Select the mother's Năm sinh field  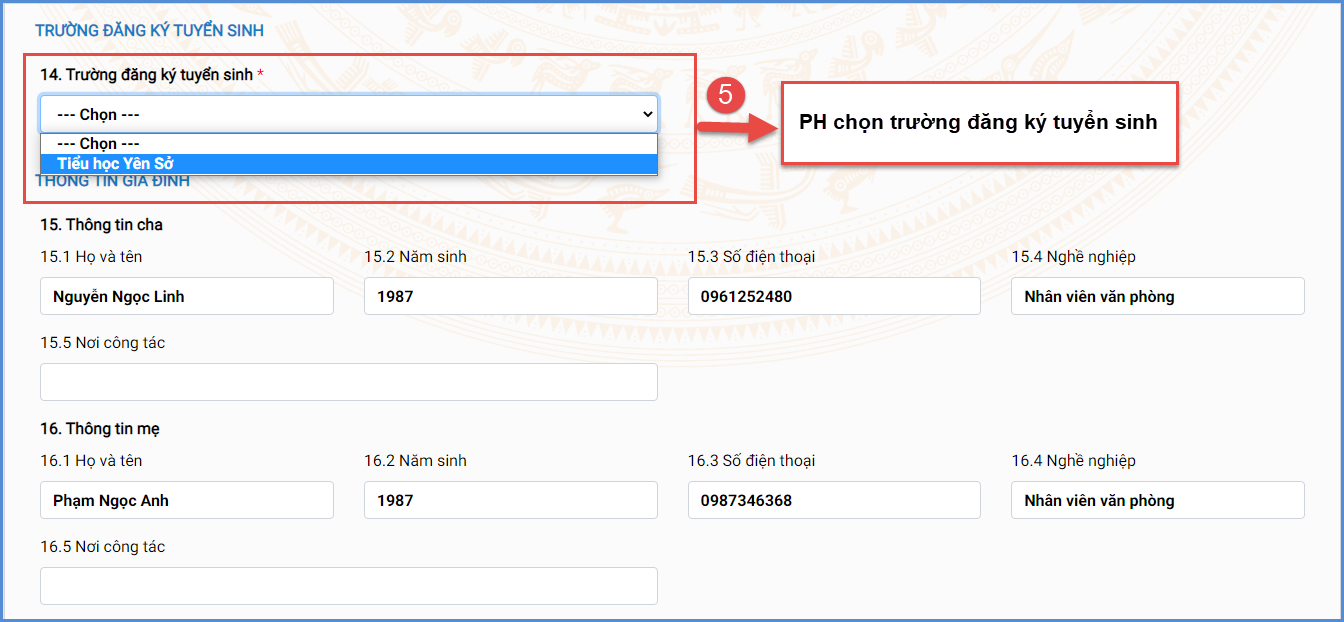[x=510, y=501]
